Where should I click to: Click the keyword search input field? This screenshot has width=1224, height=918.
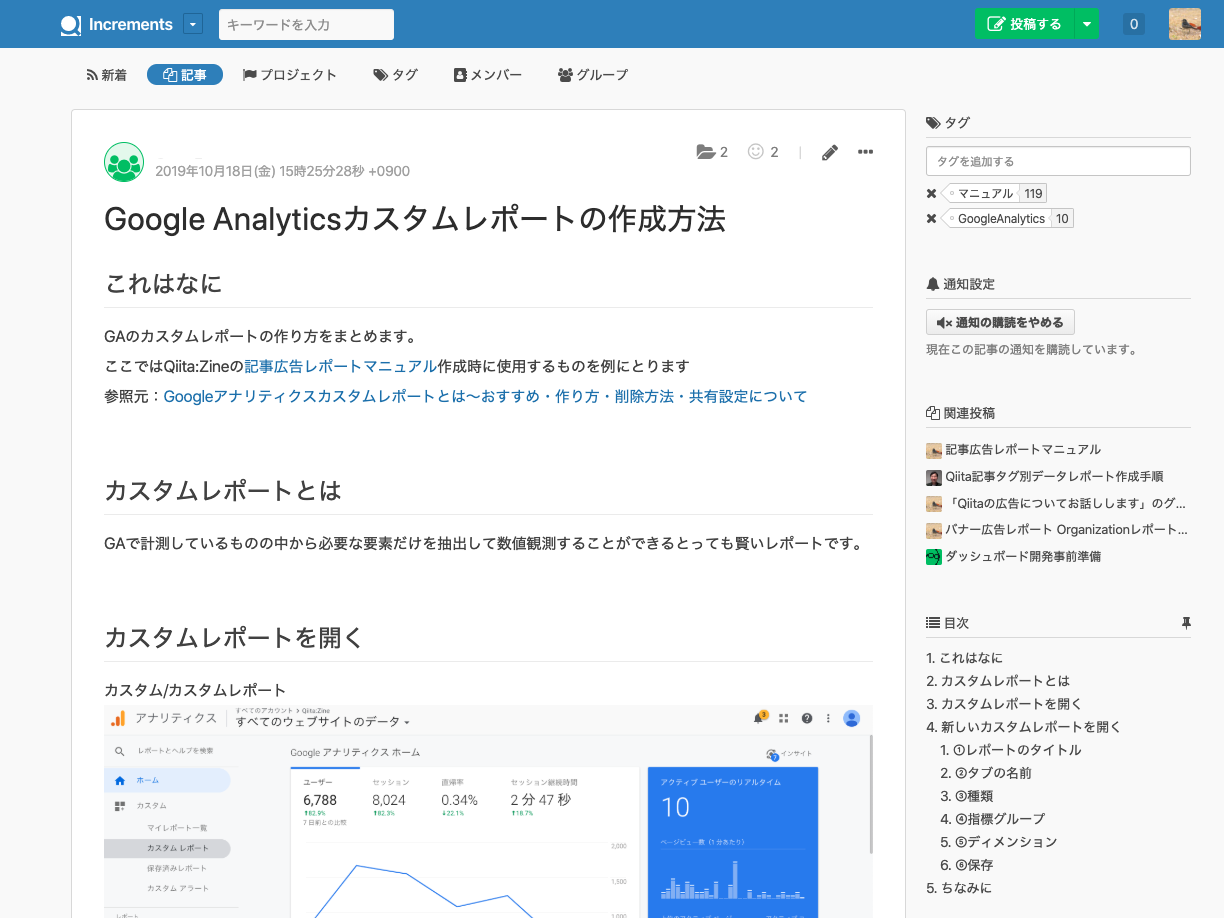coord(306,24)
